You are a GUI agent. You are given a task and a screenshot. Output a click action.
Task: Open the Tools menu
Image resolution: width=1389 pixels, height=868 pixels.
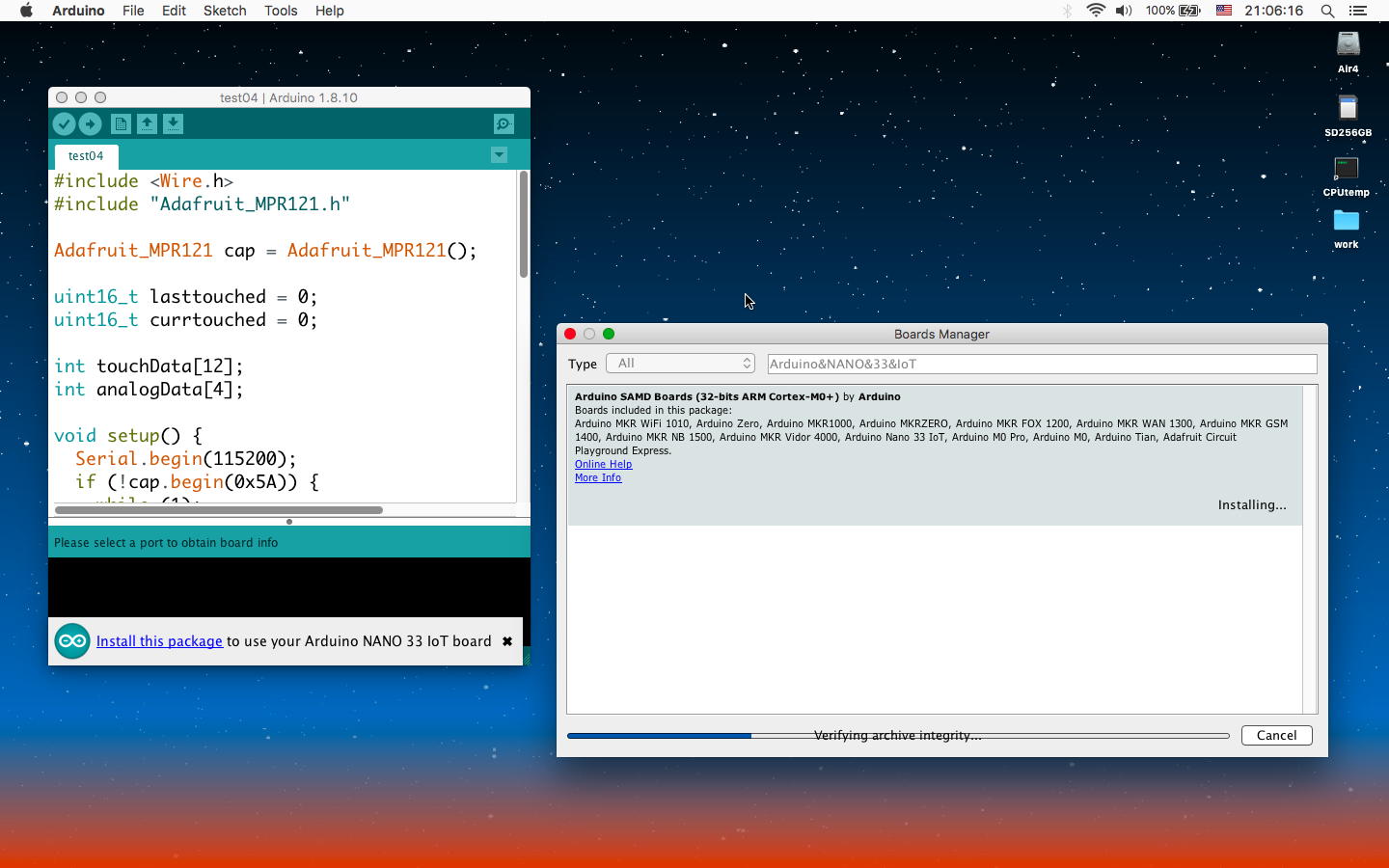coord(280,11)
